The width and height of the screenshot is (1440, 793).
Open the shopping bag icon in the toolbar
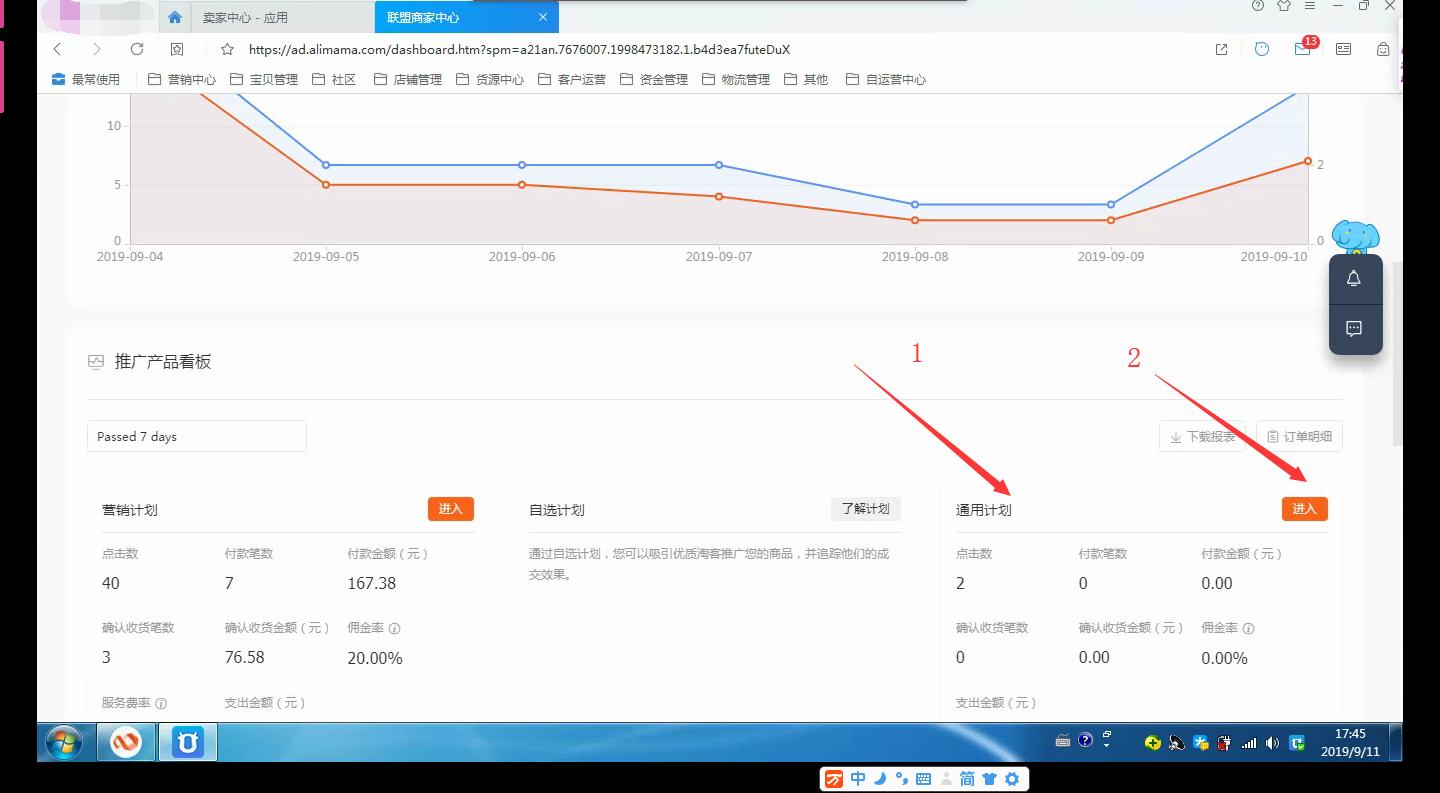pyautogui.click(x=1383, y=48)
